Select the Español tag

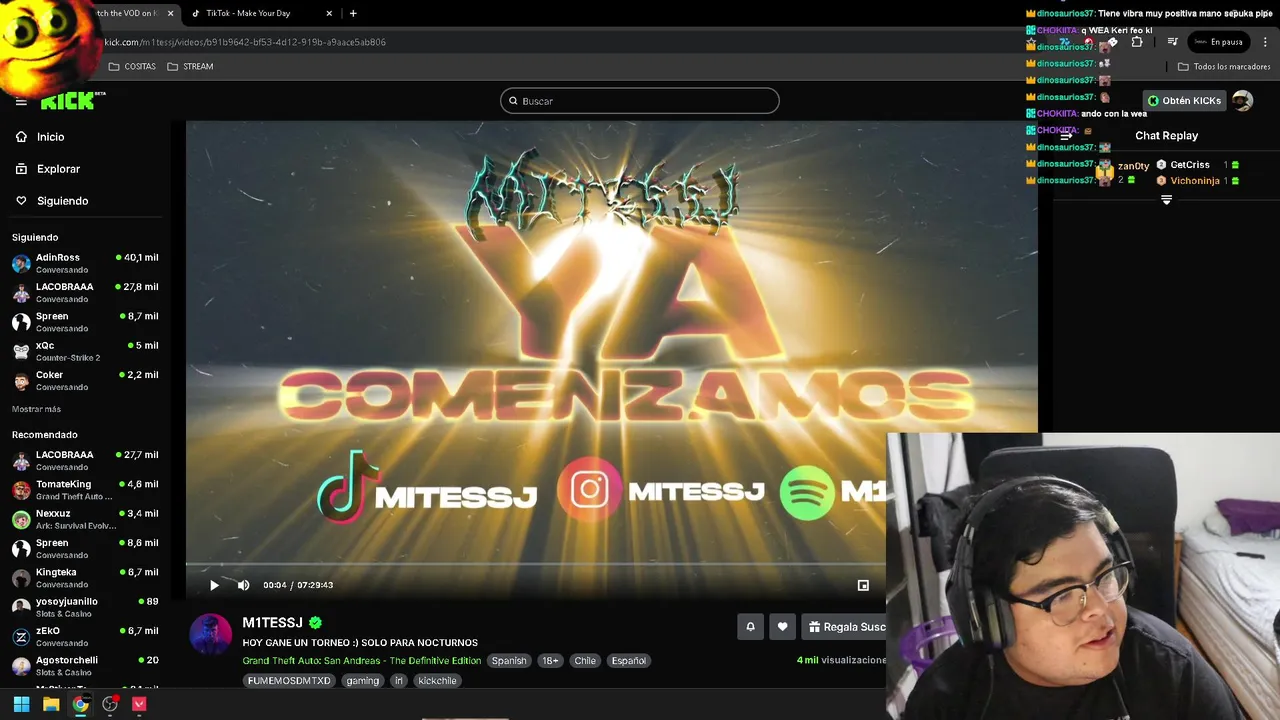(629, 661)
